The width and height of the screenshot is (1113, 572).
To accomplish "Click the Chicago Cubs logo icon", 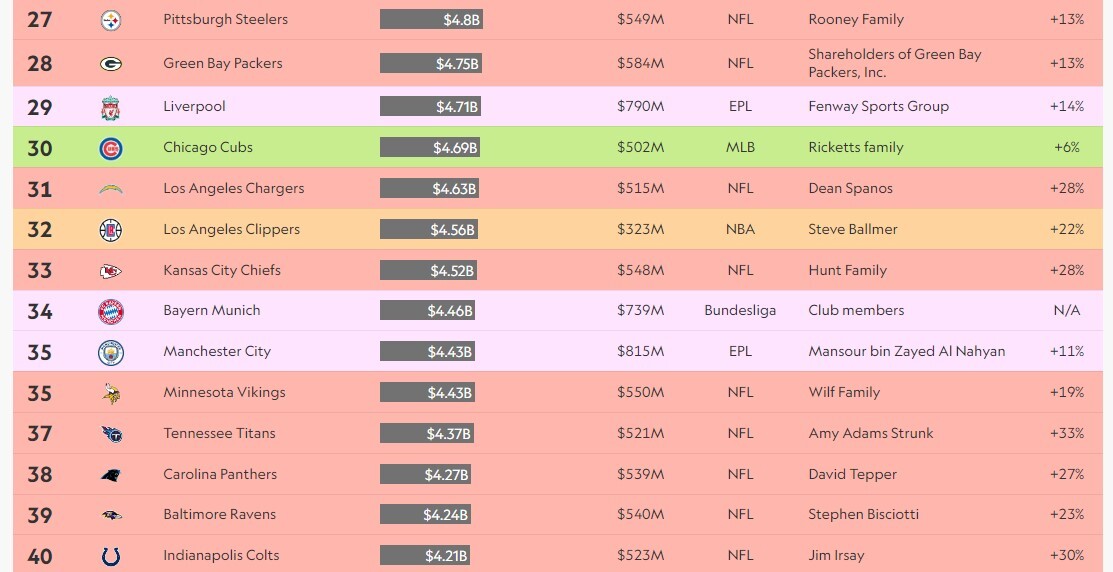I will click(111, 148).
